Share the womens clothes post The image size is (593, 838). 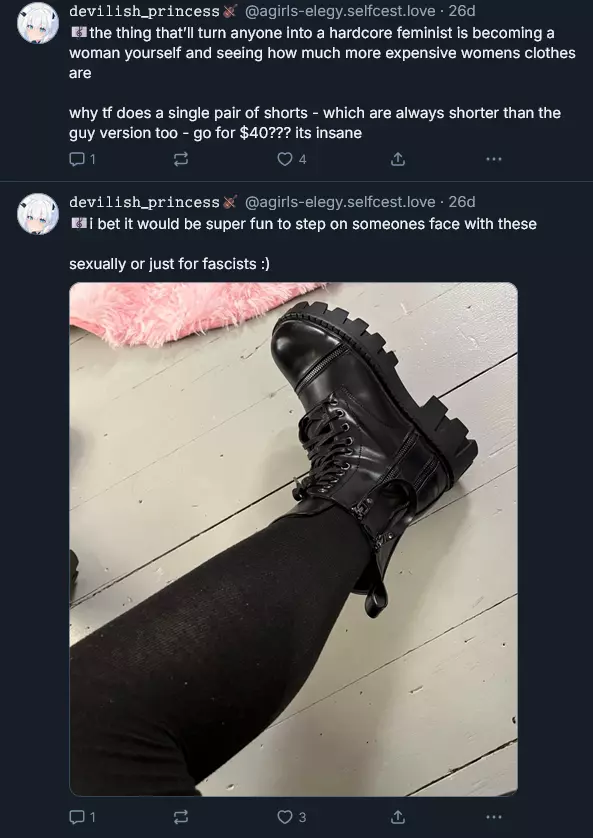click(397, 159)
